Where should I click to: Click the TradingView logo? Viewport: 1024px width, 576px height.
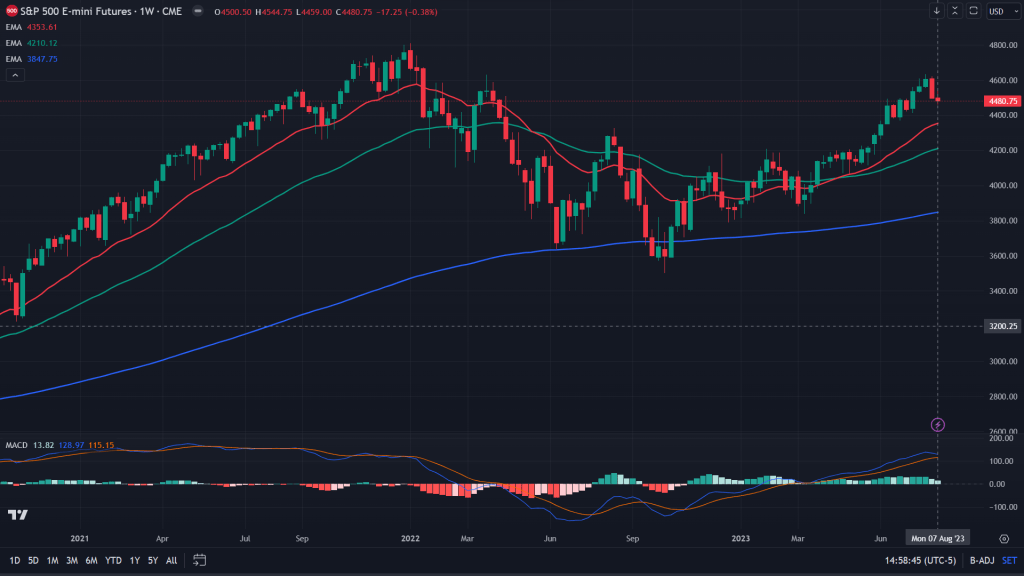pos(17,514)
